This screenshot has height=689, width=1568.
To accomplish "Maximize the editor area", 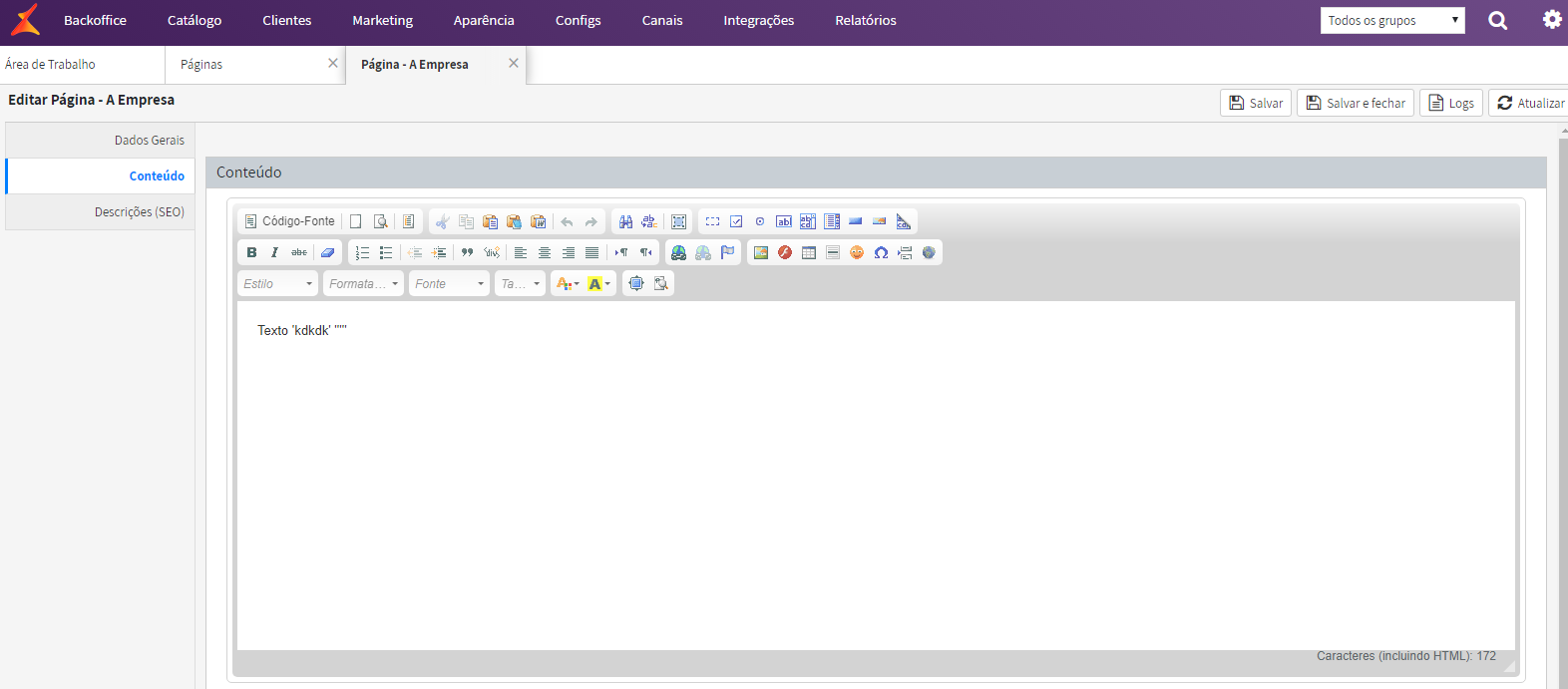I will [x=636, y=283].
